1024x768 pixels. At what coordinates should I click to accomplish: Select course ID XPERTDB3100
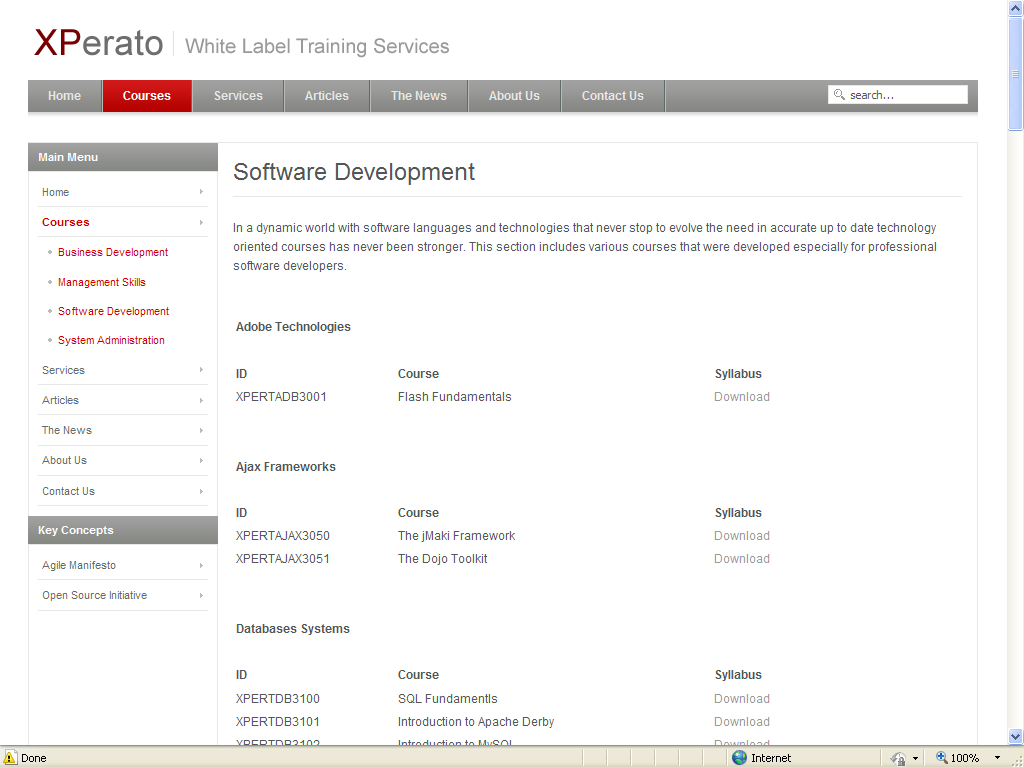click(x=278, y=699)
